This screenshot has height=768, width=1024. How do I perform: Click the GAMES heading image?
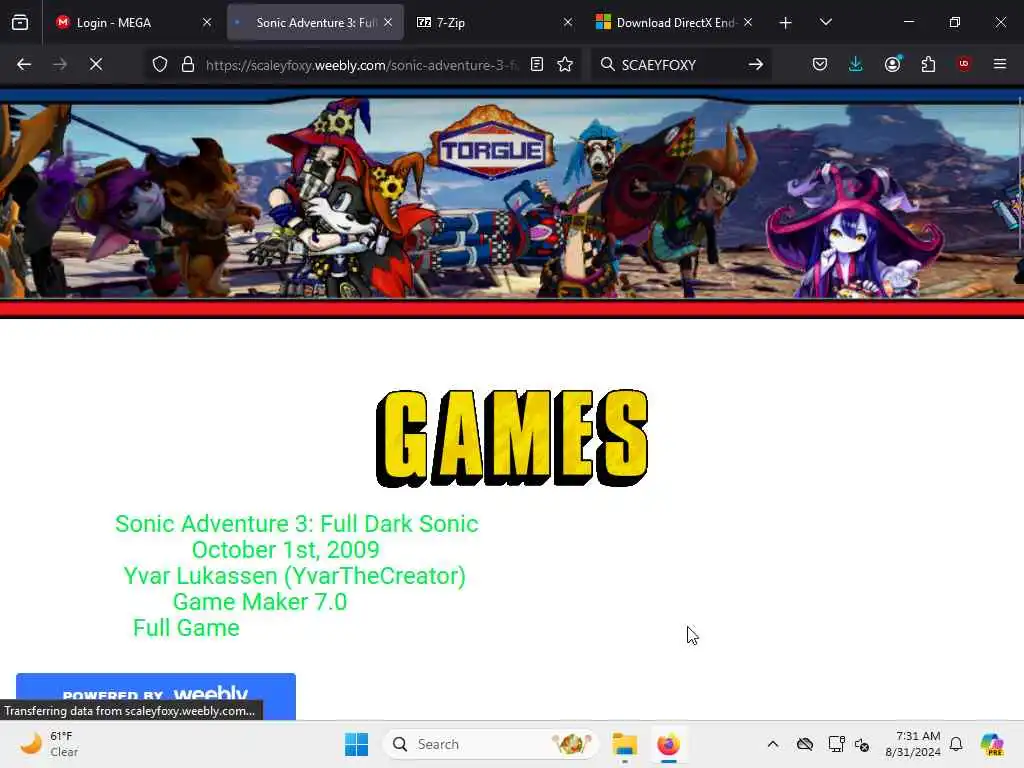(x=513, y=438)
